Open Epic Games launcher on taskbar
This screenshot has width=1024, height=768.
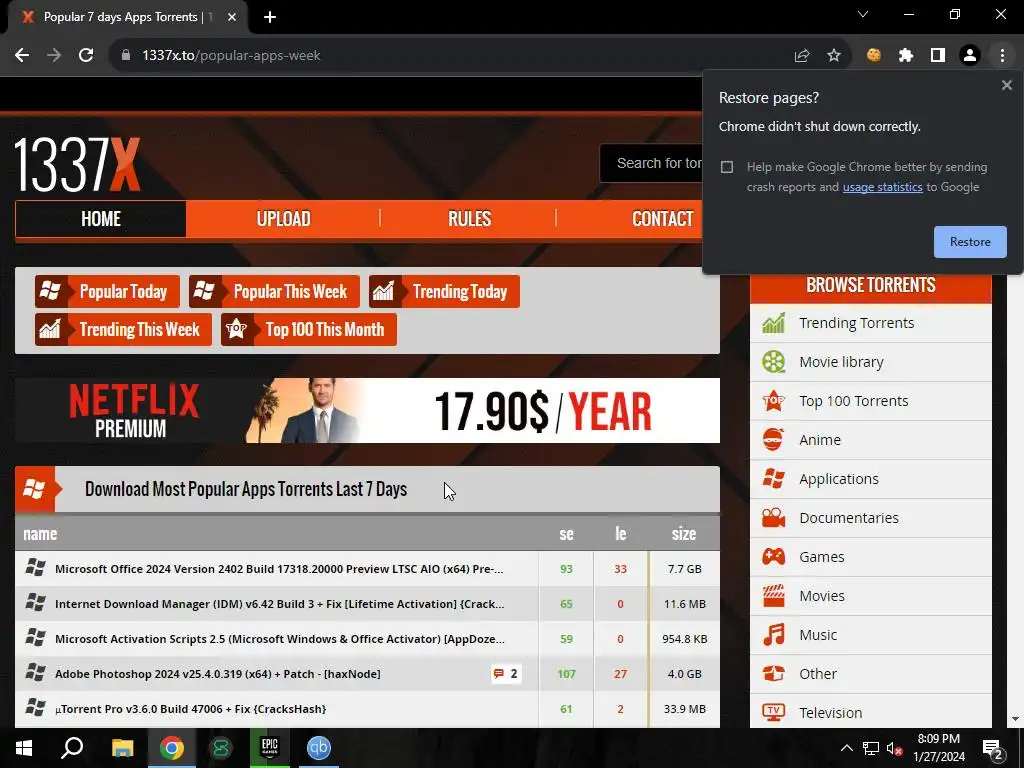coord(270,748)
